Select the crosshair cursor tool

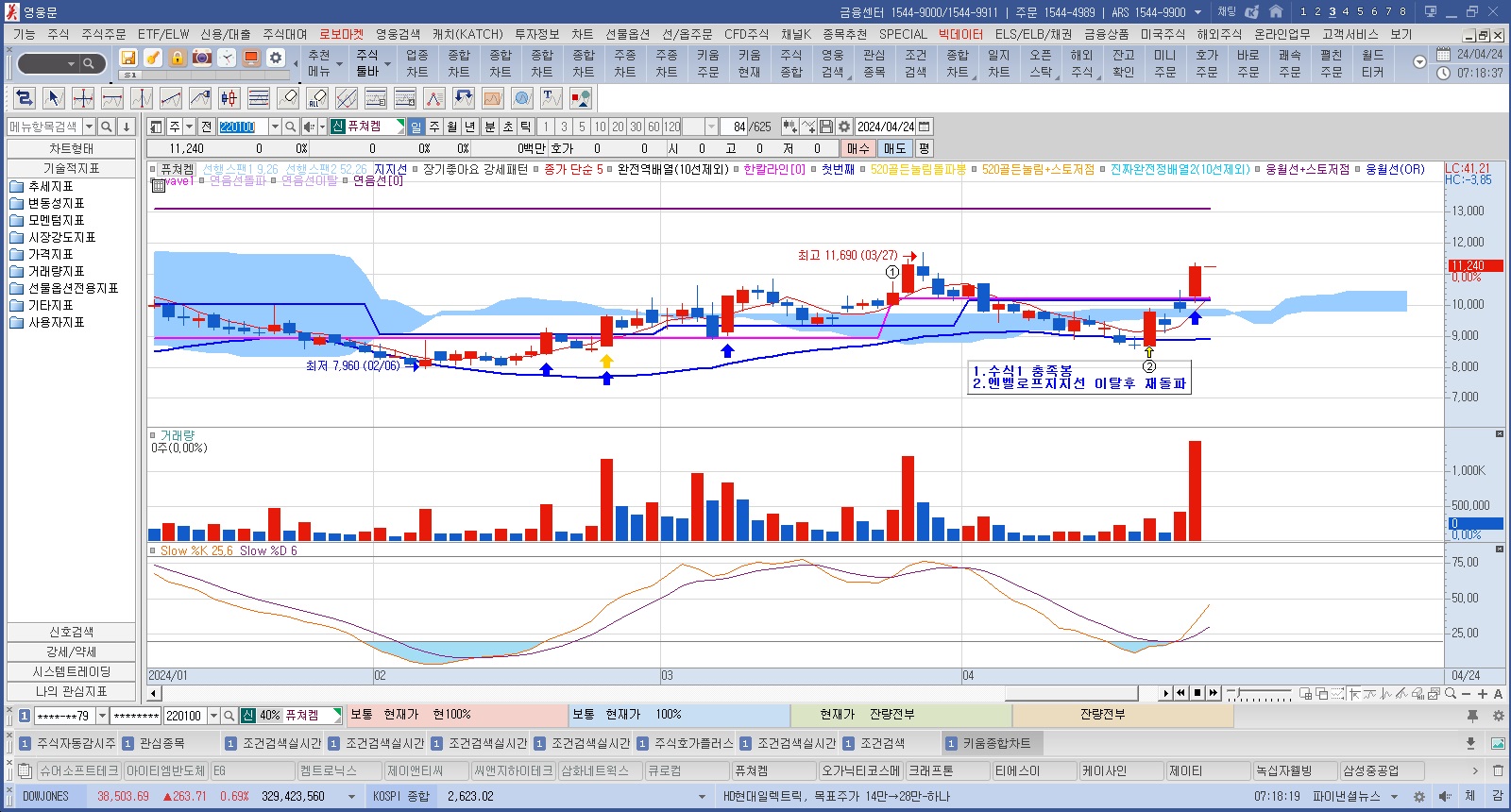83,98
